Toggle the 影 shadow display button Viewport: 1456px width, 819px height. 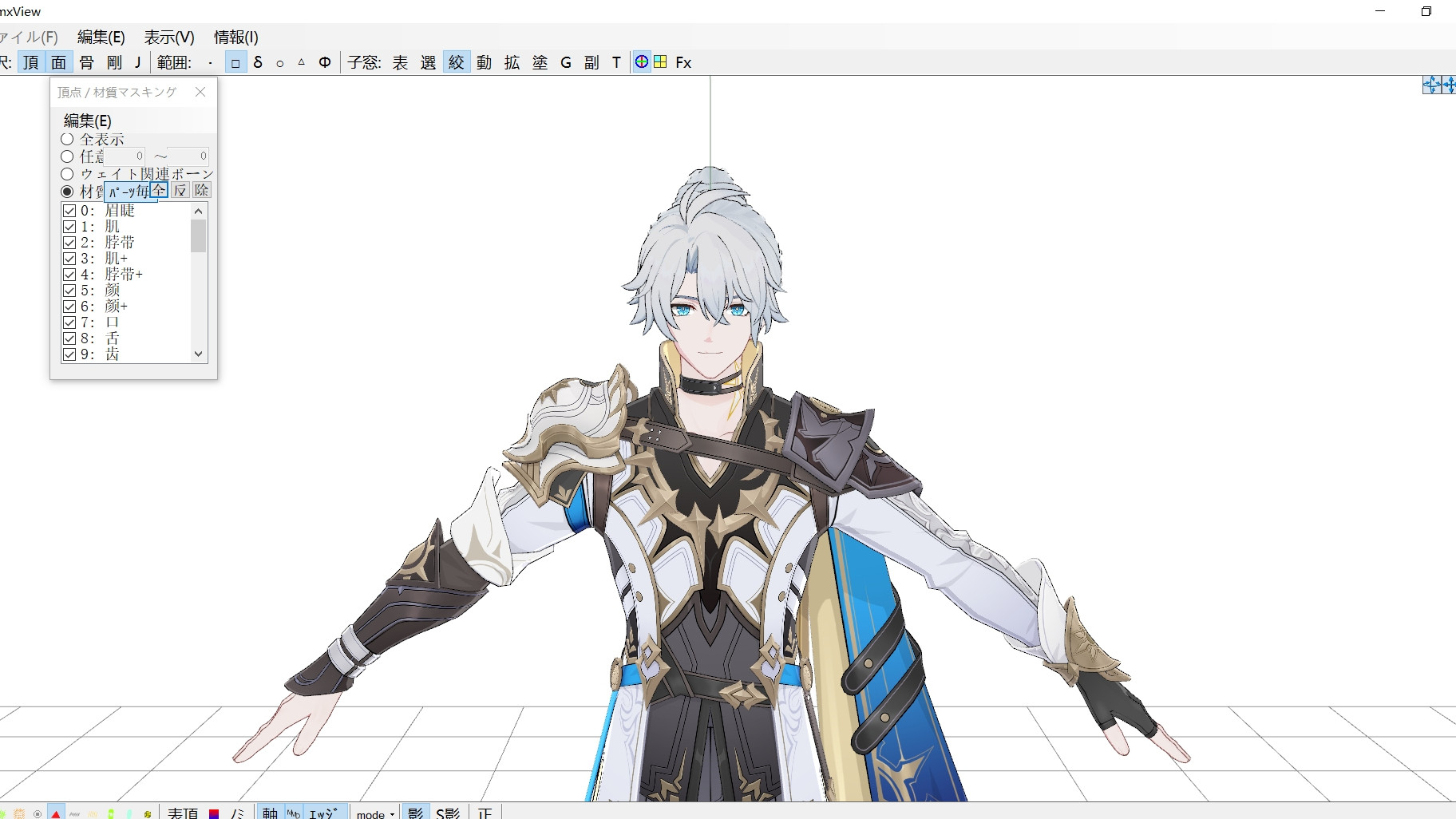tap(415, 813)
